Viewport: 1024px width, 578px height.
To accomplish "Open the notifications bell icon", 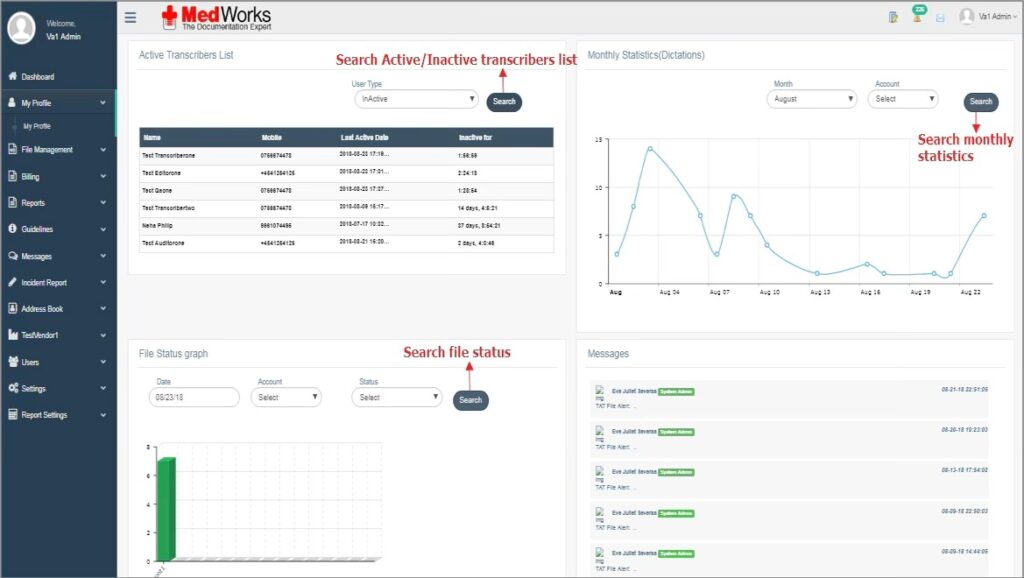I will pyautogui.click(x=917, y=17).
